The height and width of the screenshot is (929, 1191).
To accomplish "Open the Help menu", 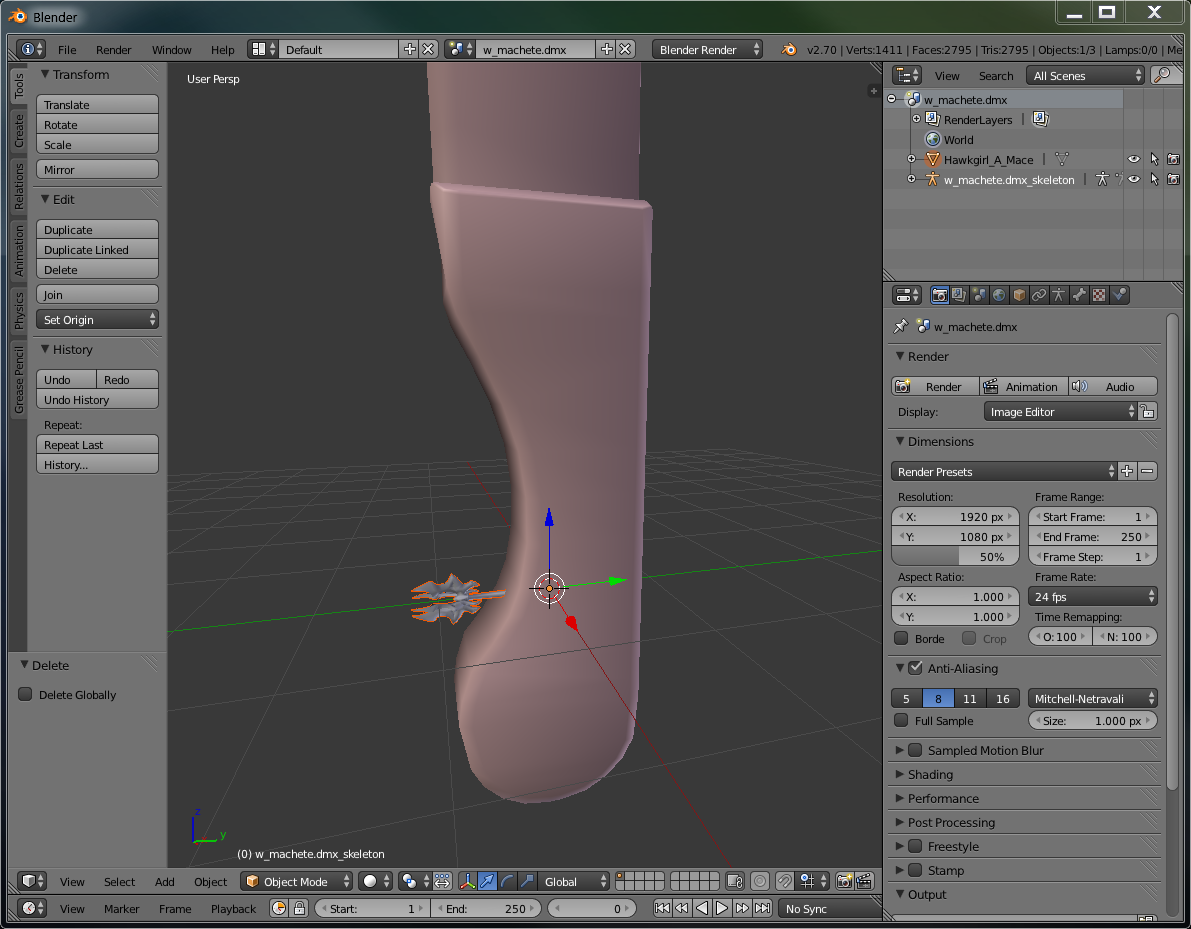I will pos(223,49).
